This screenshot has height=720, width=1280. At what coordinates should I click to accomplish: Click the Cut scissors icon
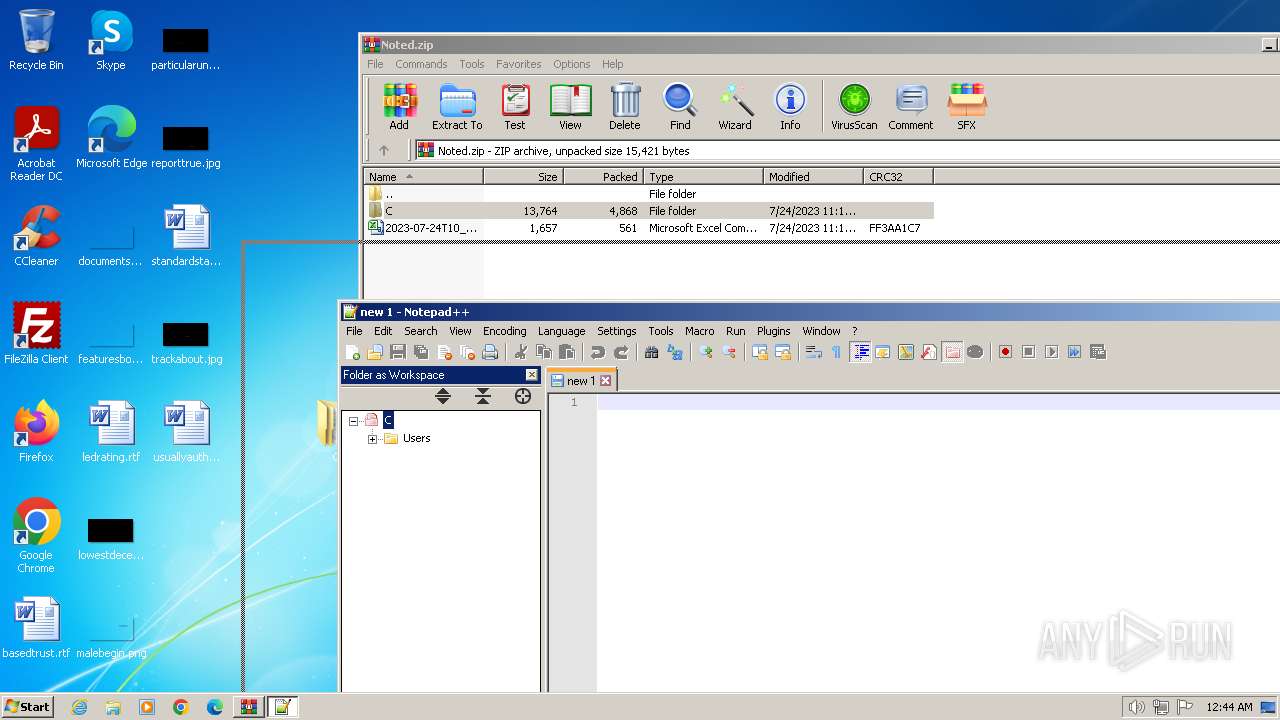(520, 352)
